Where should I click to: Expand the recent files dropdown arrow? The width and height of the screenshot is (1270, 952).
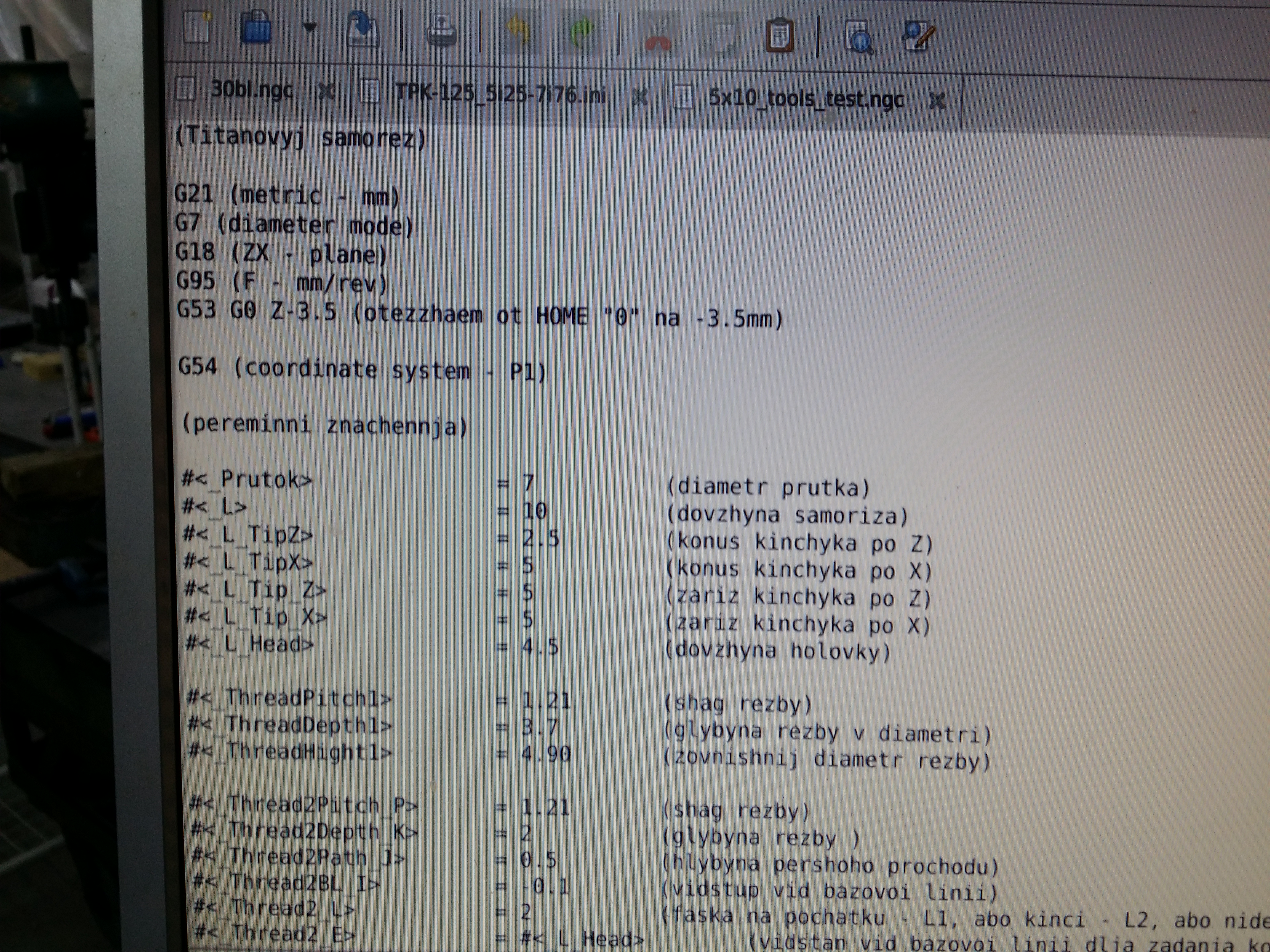tap(310, 27)
